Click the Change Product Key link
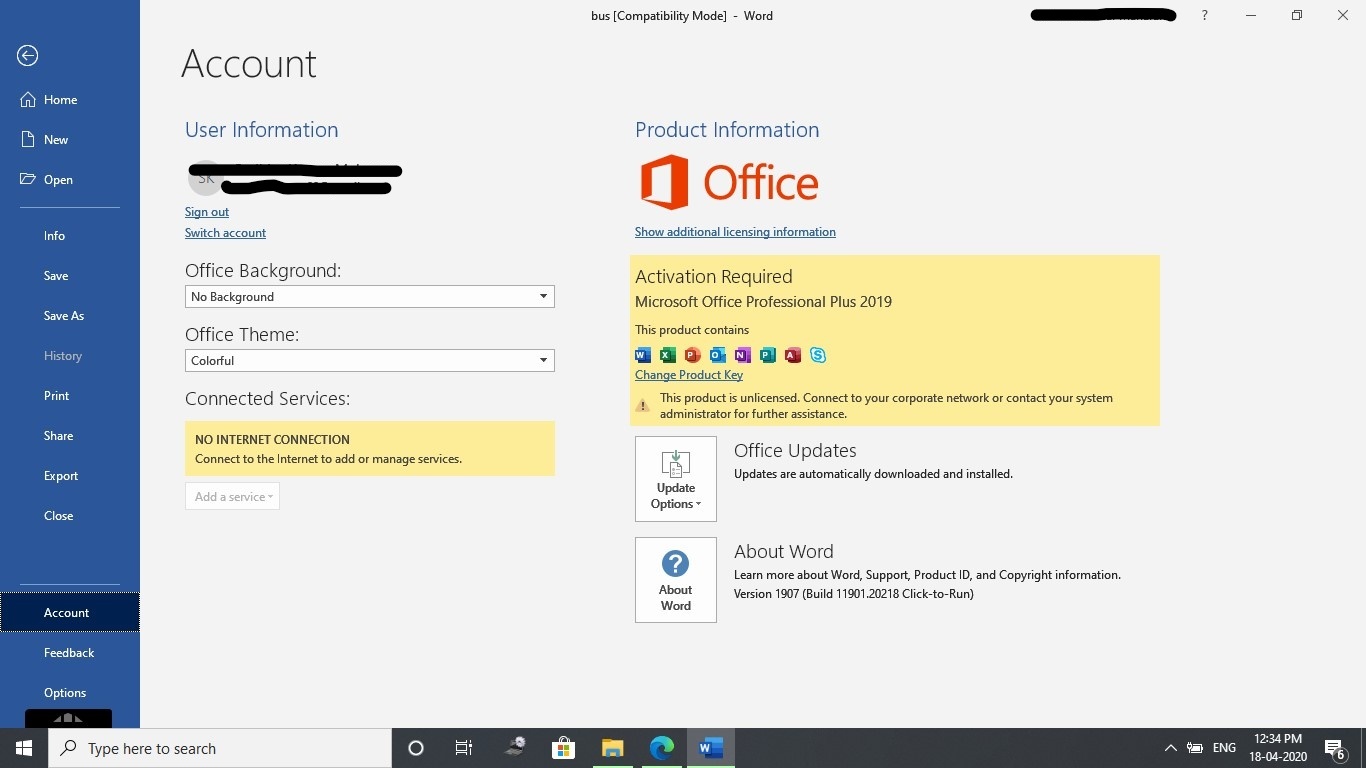Viewport: 1366px width, 768px height. (689, 375)
